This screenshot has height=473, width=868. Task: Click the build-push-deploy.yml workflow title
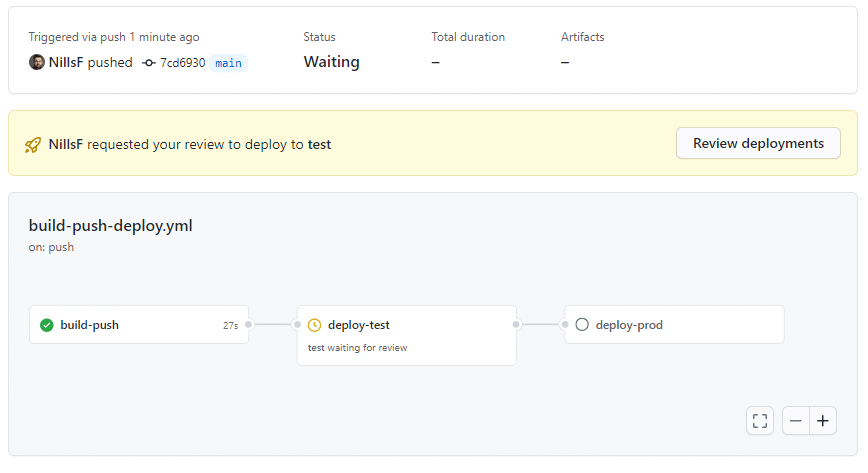click(111, 225)
